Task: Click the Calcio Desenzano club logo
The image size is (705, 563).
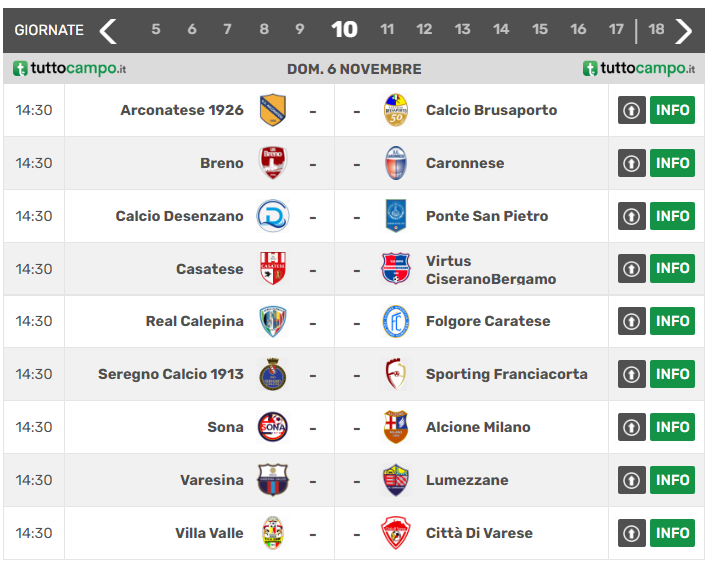Action: [272, 216]
